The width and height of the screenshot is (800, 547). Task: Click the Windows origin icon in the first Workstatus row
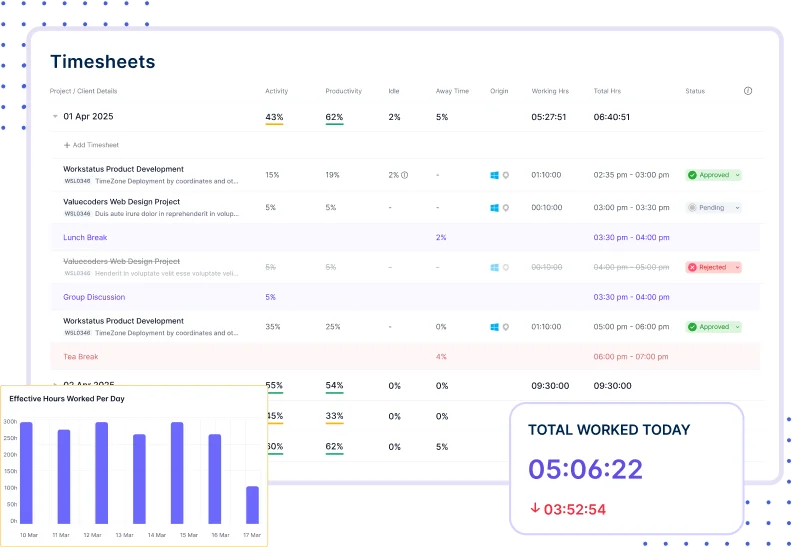point(494,175)
